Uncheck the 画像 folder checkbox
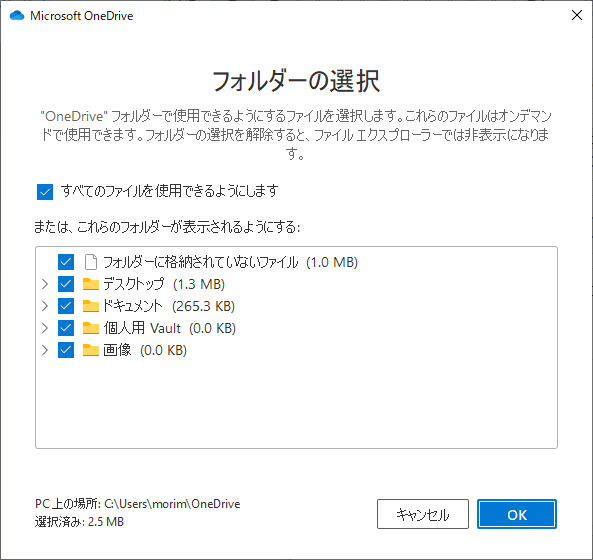This screenshot has width=593, height=560. pos(66,350)
